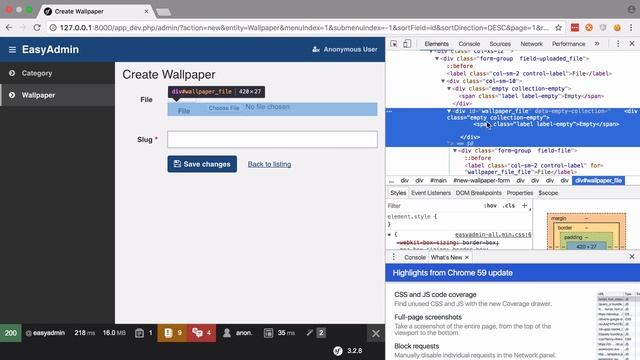Click the styles Filter input
Screen dimensions: 640x360
tap(433, 206)
